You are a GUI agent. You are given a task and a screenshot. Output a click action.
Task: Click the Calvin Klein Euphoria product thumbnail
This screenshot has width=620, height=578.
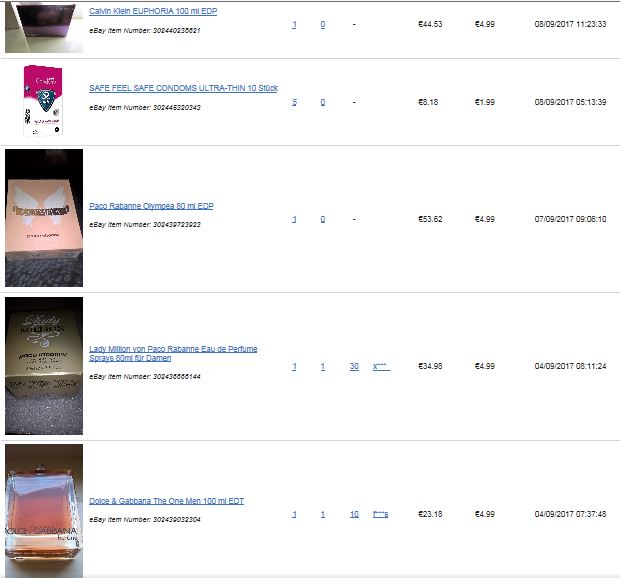(x=44, y=27)
